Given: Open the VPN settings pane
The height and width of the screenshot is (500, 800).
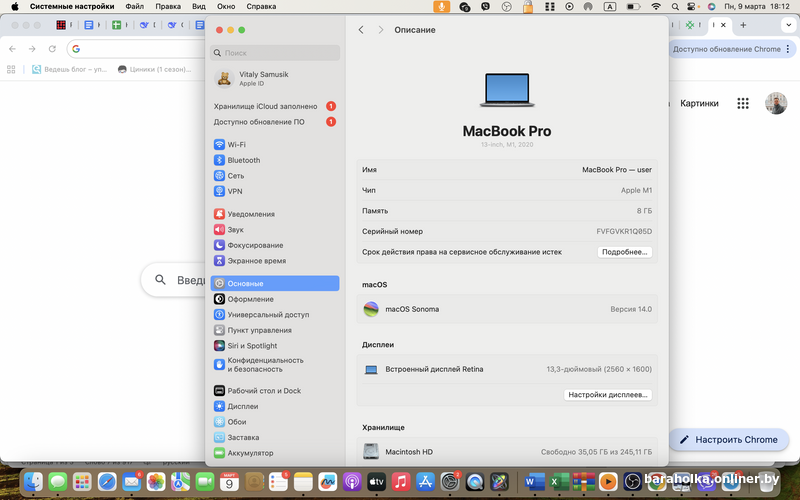Looking at the screenshot, I should coord(235,191).
